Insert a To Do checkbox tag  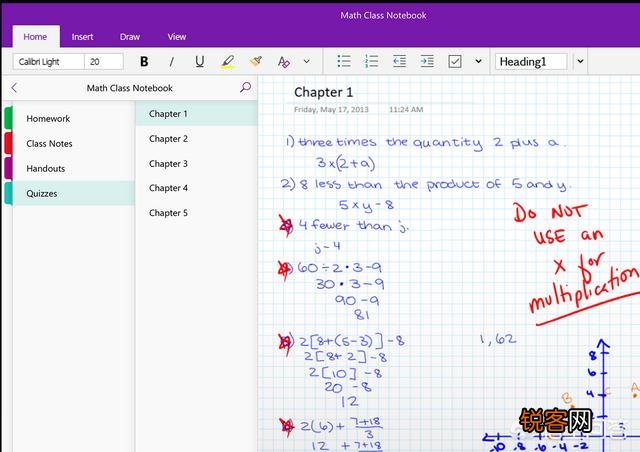pyautogui.click(x=455, y=62)
